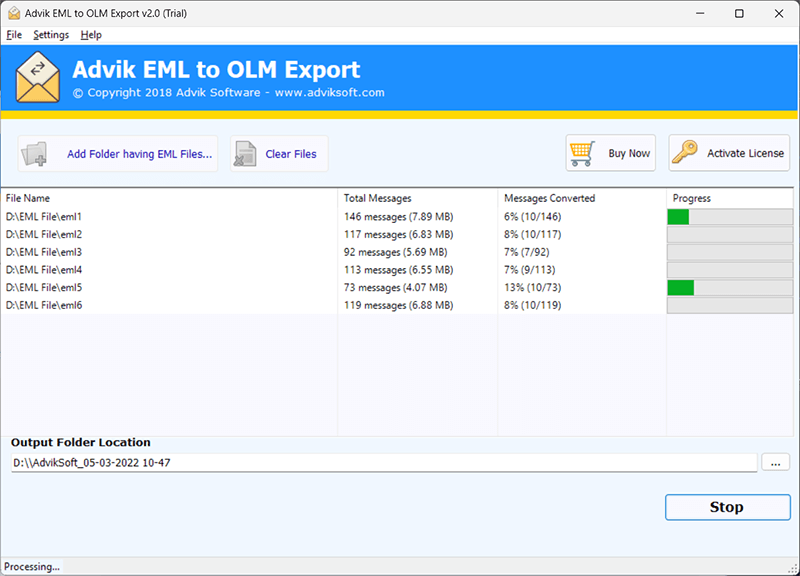This screenshot has height=576, width=800.
Task: Click cell 92 messages (5.69 MB)
Action: pyautogui.click(x=395, y=252)
